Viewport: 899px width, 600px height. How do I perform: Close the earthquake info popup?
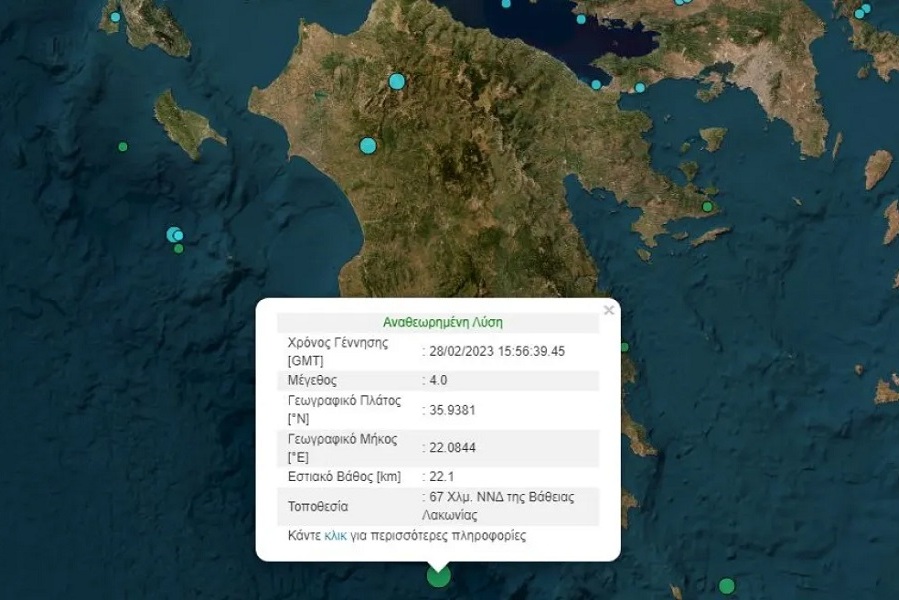point(608,311)
